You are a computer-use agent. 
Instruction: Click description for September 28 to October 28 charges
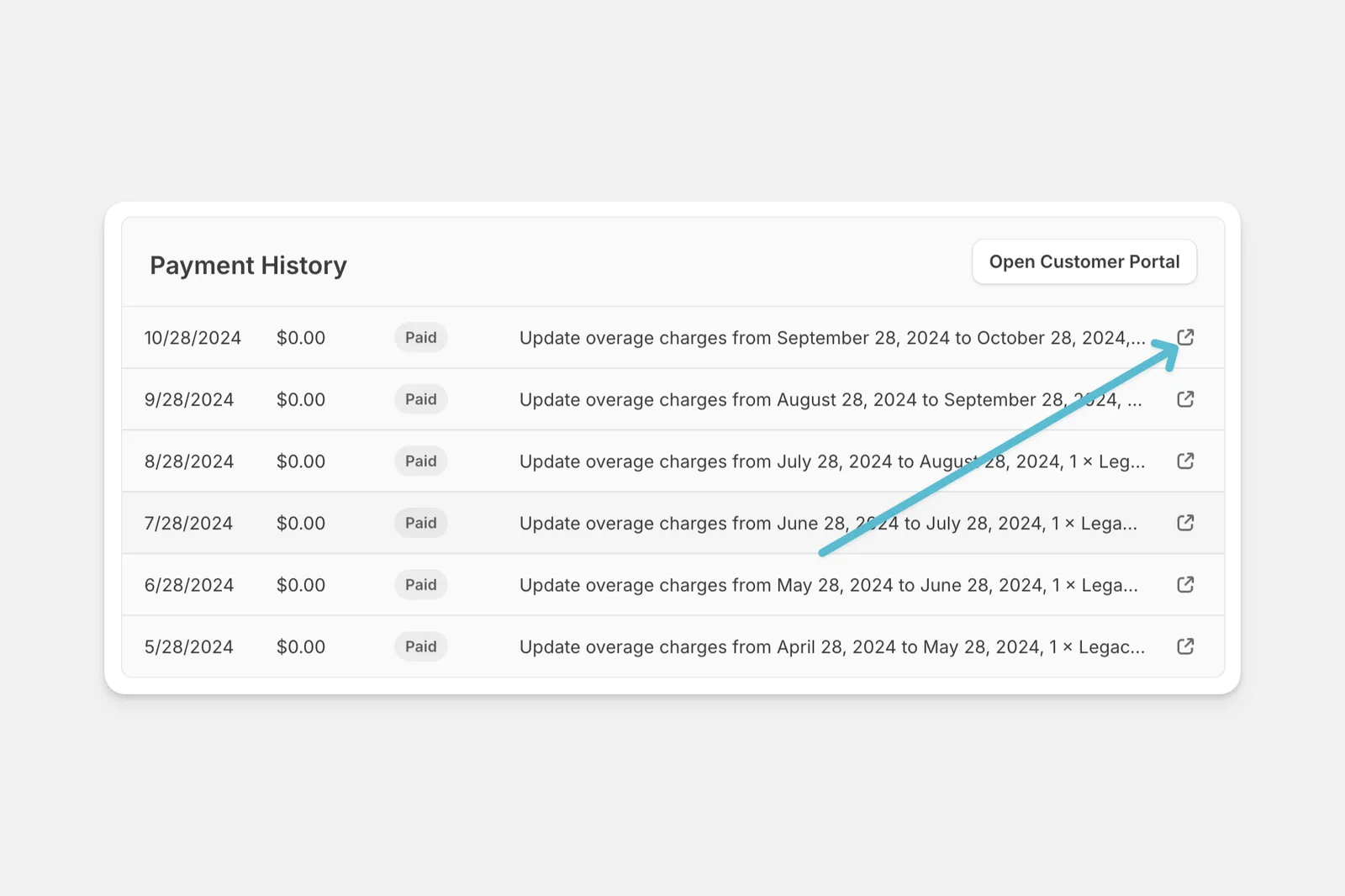tap(832, 338)
